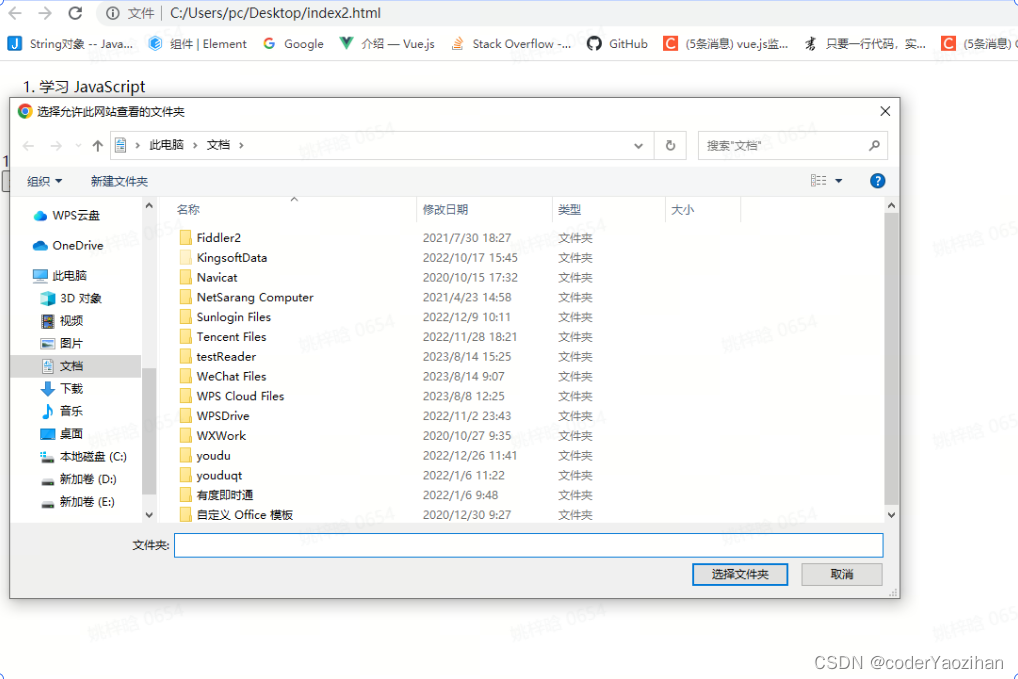Image resolution: width=1018 pixels, height=679 pixels.
Task: Click the 选择文件夹 button
Action: 739,574
